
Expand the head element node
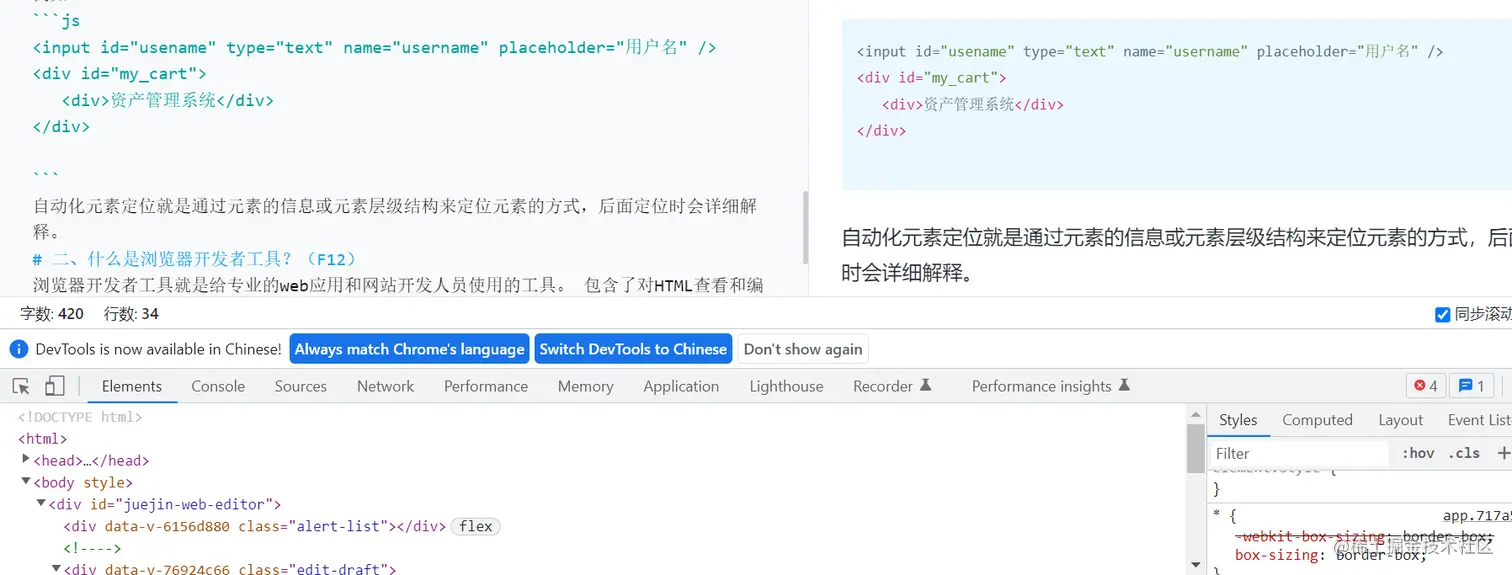click(x=26, y=459)
